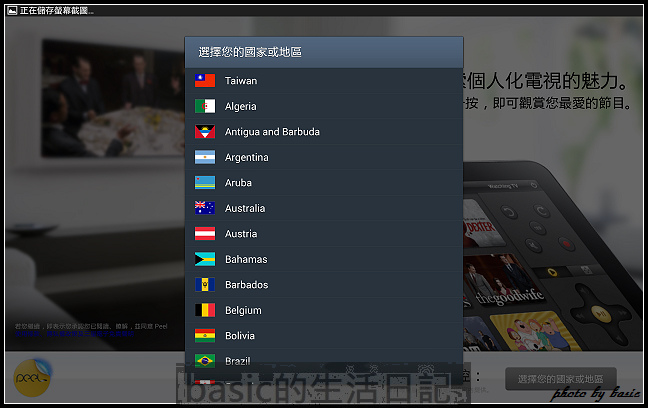Click the Aruba flag icon
Viewport: 648px width, 408px height.
pyautogui.click(x=205, y=183)
